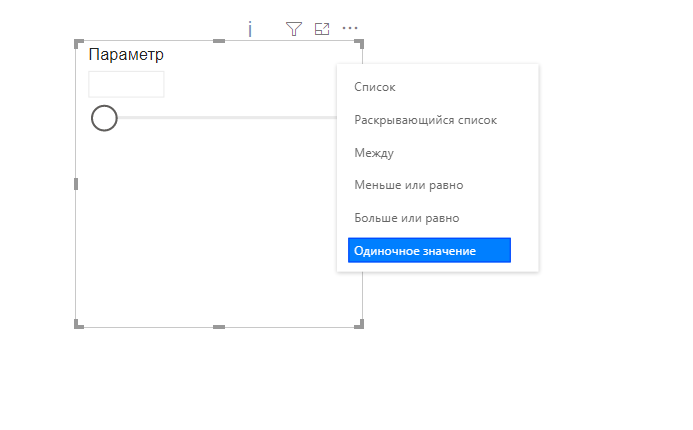Click the value input box under Параметр
693x430 pixels.
(x=126, y=84)
